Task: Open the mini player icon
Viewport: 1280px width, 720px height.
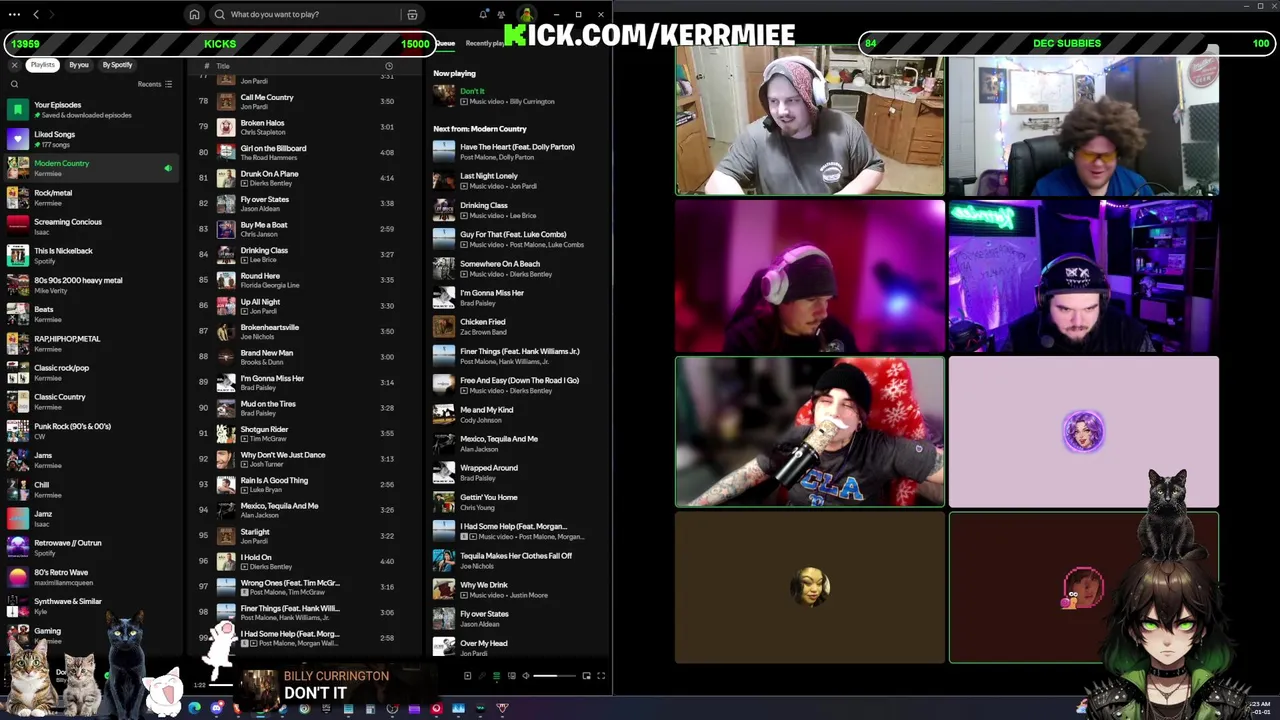Action: coord(586,676)
